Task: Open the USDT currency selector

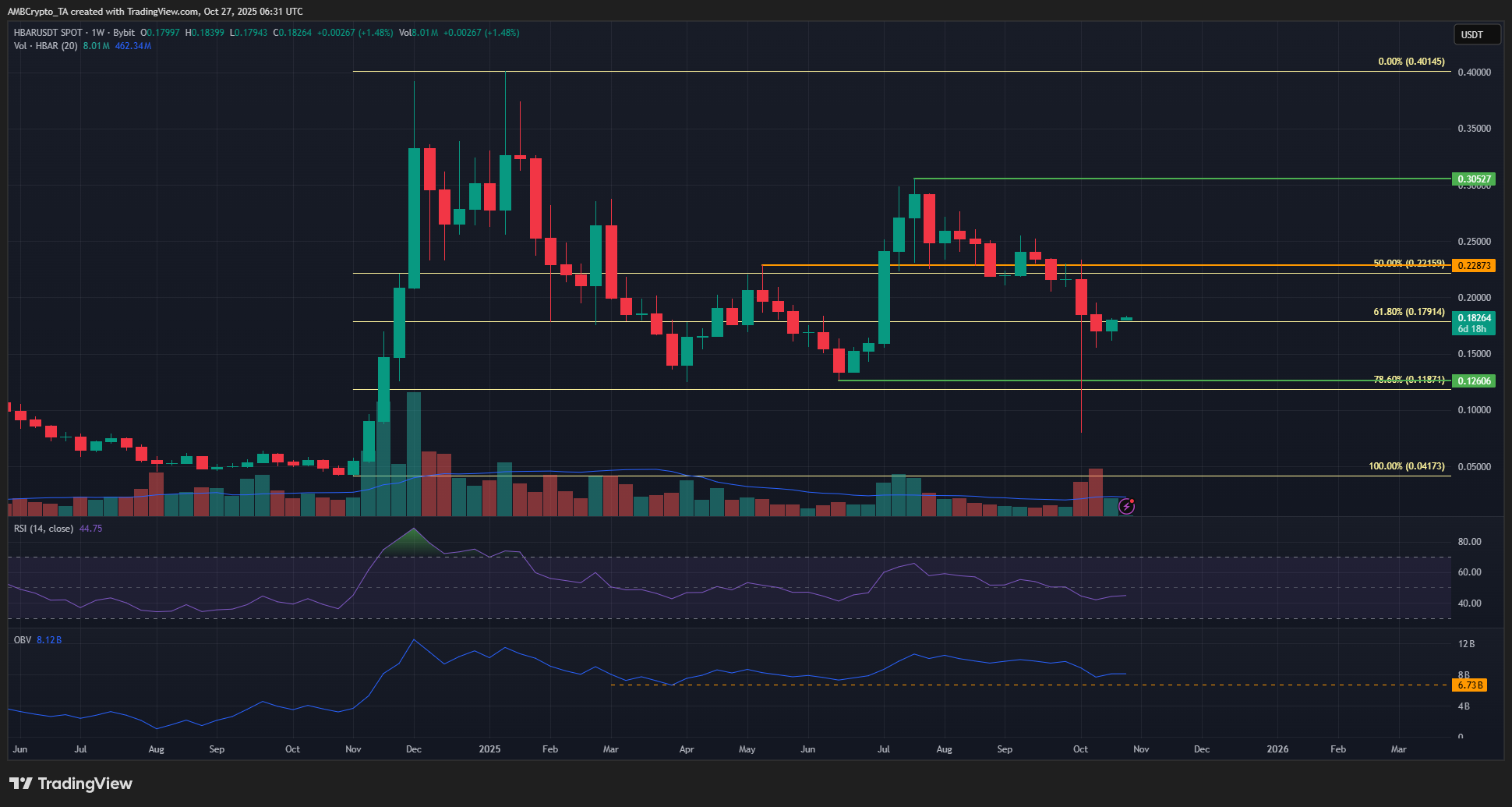Action: coord(1476,34)
